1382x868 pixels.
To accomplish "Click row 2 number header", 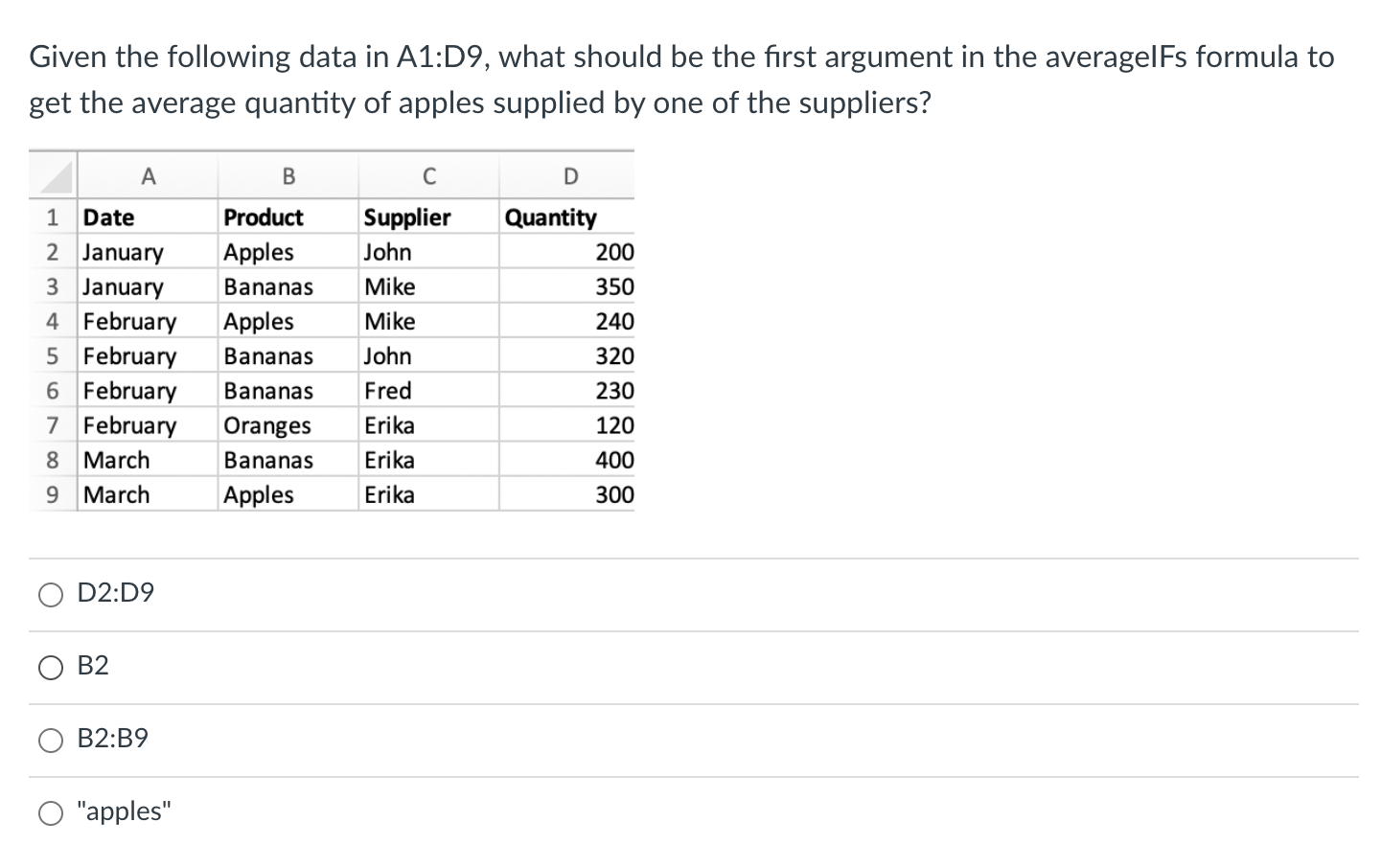I will (x=54, y=252).
